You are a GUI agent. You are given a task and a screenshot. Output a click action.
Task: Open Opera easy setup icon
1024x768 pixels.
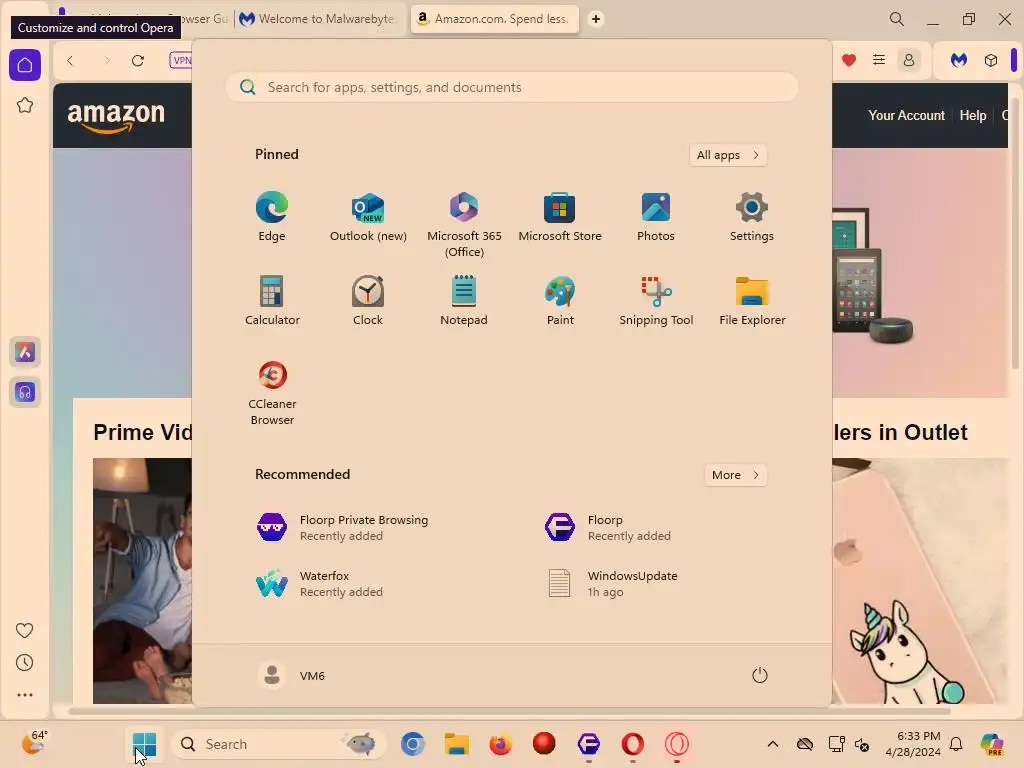coord(879,60)
